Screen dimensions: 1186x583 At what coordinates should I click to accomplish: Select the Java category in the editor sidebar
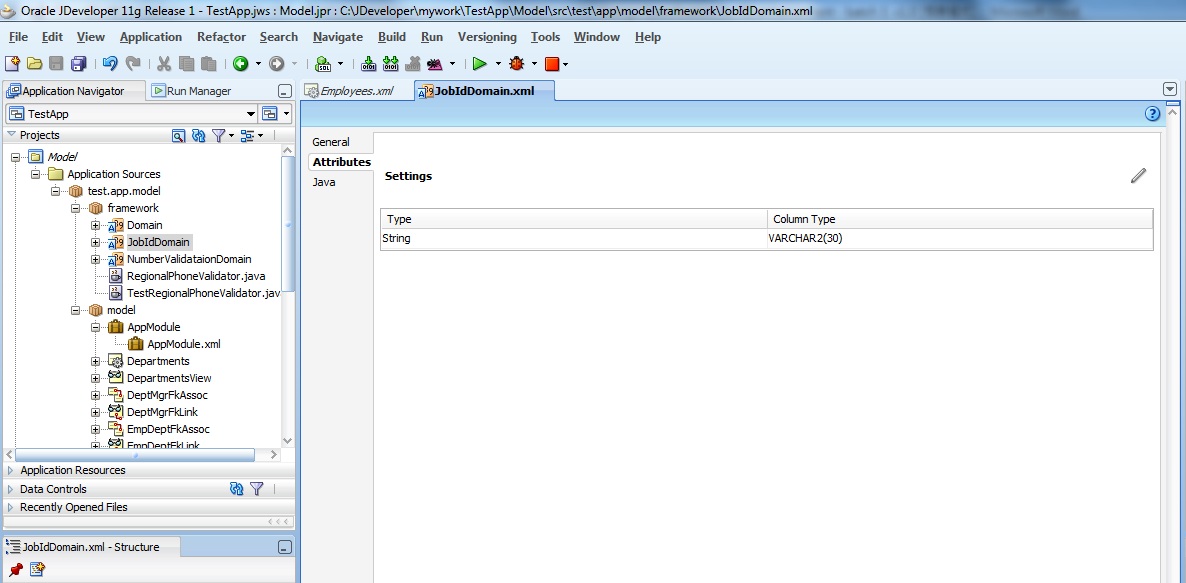click(x=322, y=182)
